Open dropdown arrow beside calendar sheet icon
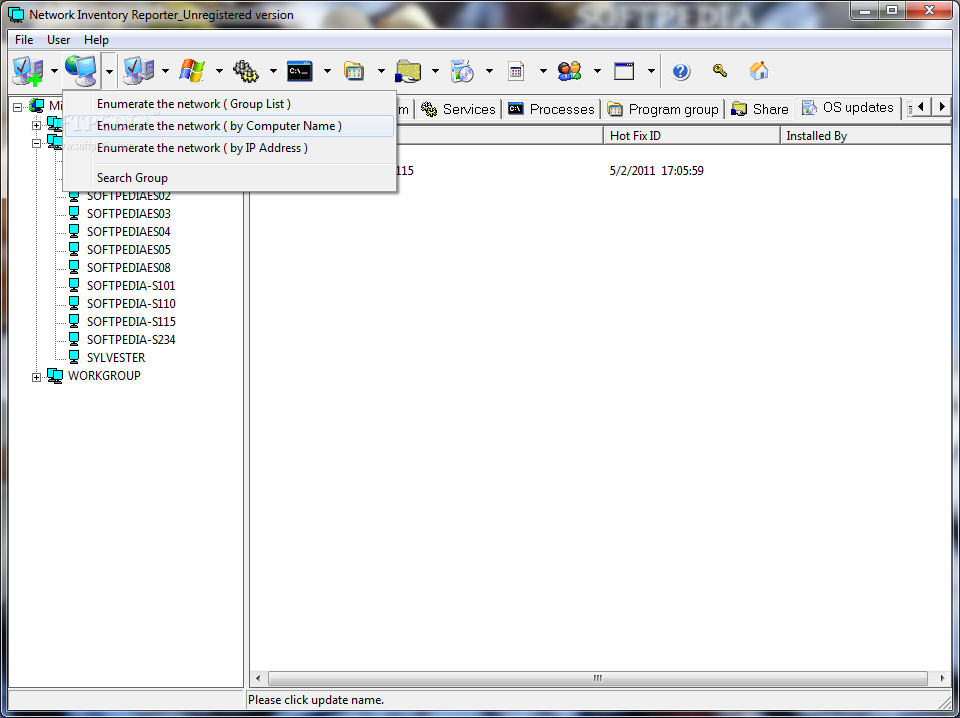The width and height of the screenshot is (960, 718). click(542, 71)
